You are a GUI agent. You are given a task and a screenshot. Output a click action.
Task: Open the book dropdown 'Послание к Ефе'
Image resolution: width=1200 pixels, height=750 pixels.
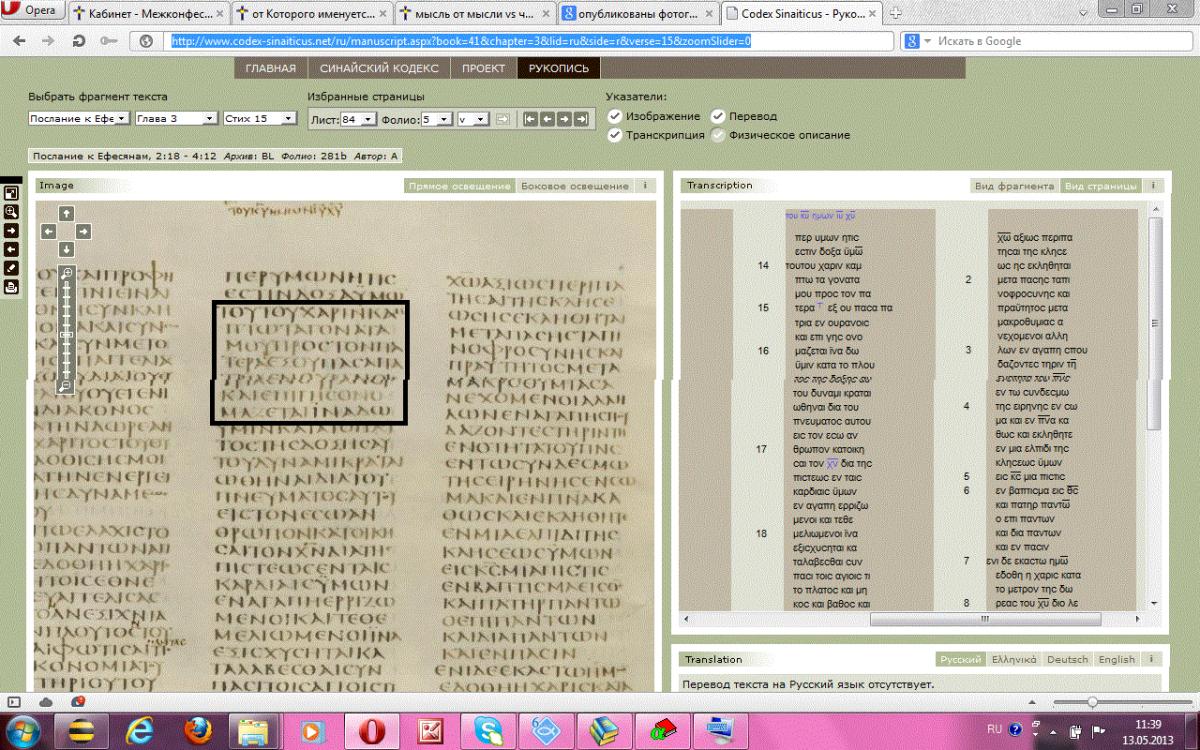(79, 118)
